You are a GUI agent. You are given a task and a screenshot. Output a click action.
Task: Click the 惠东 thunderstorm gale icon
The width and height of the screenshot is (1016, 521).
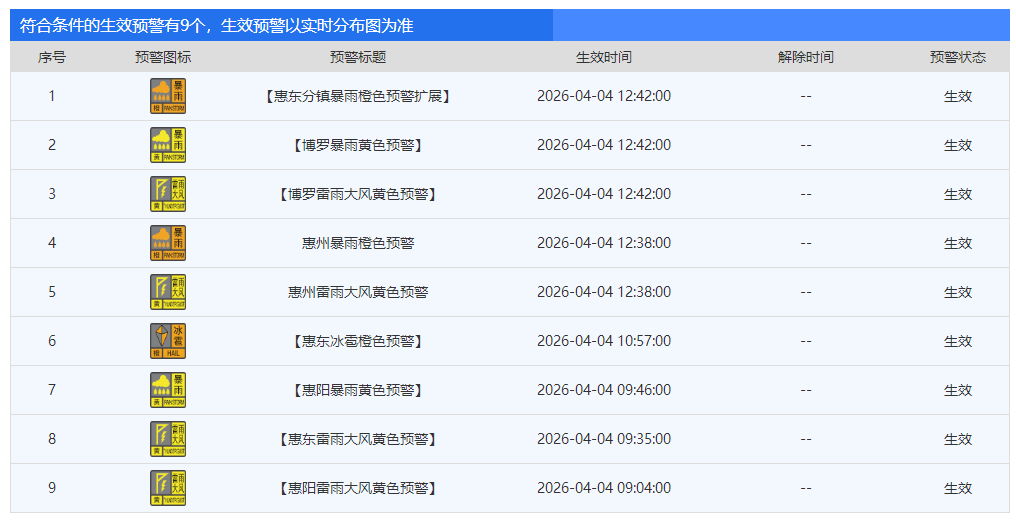[168, 439]
